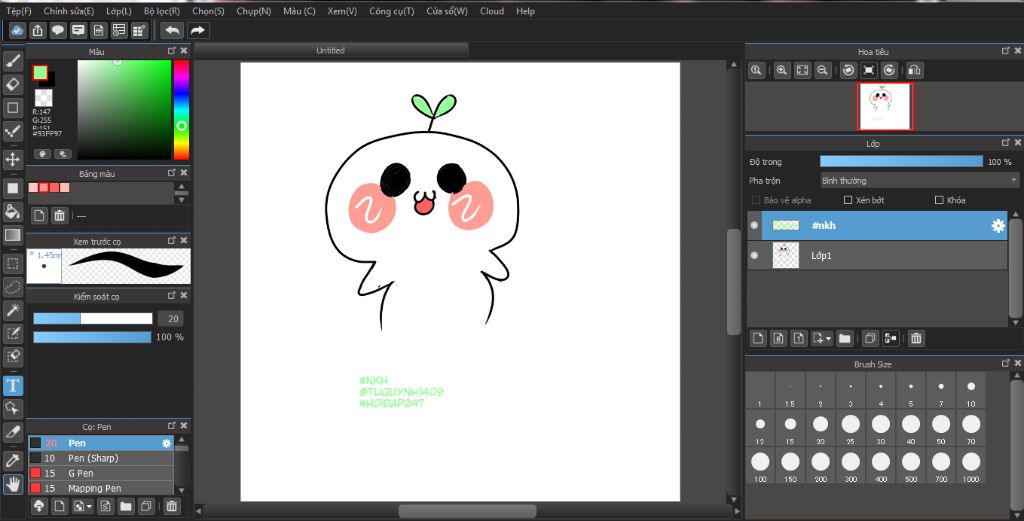Image resolution: width=1024 pixels, height=521 pixels.
Task: Duplicate the current layer
Action: 870,338
